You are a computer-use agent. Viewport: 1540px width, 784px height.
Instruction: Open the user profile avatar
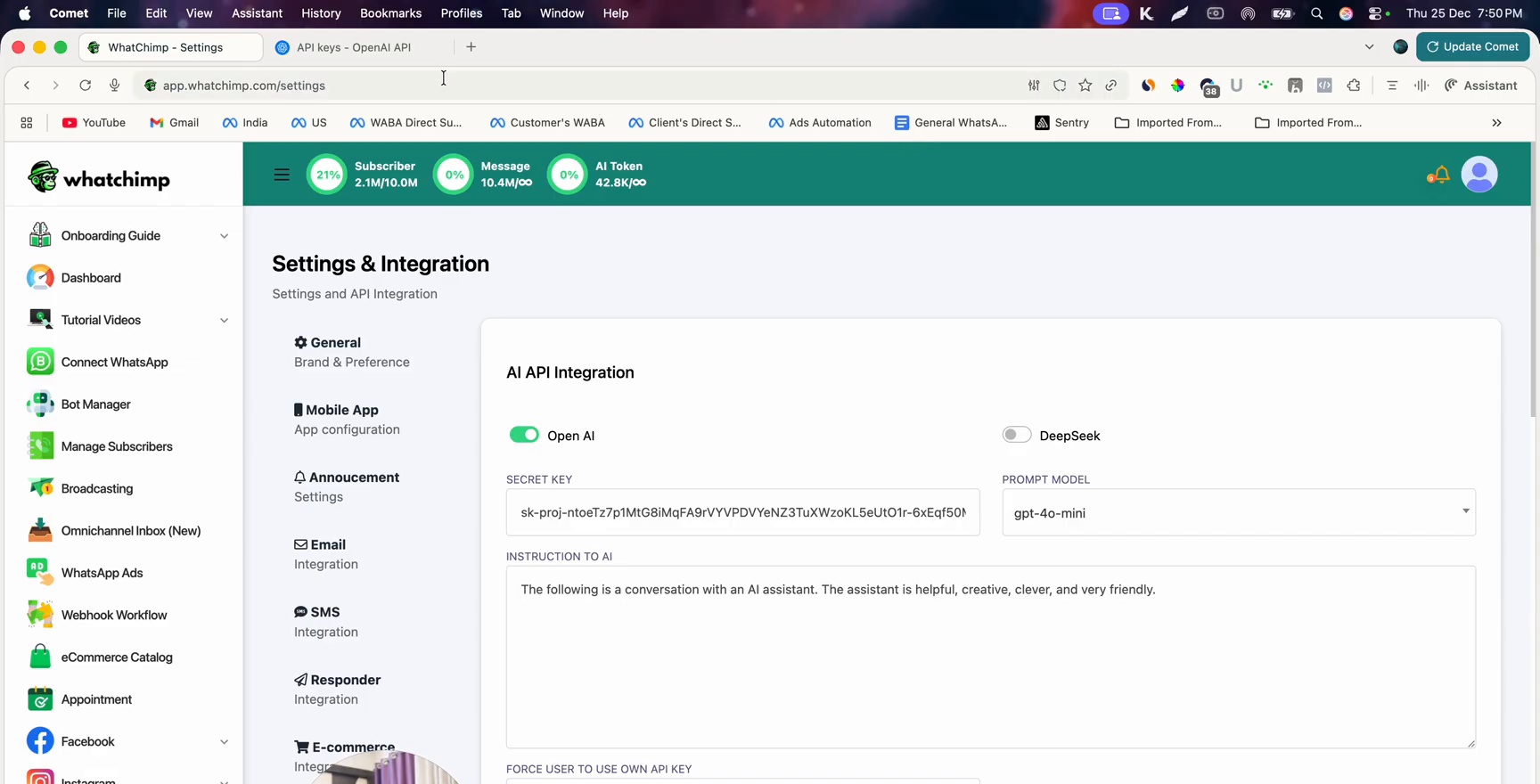coord(1479,175)
